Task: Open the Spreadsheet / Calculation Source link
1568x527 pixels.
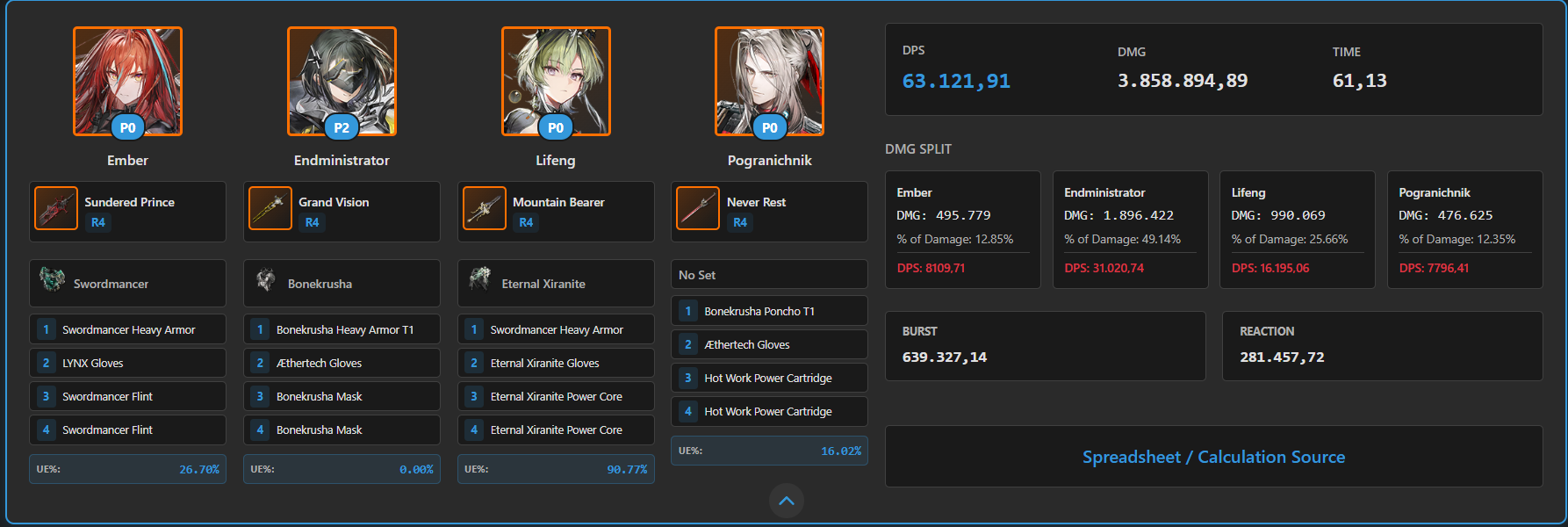Action: [1213, 457]
